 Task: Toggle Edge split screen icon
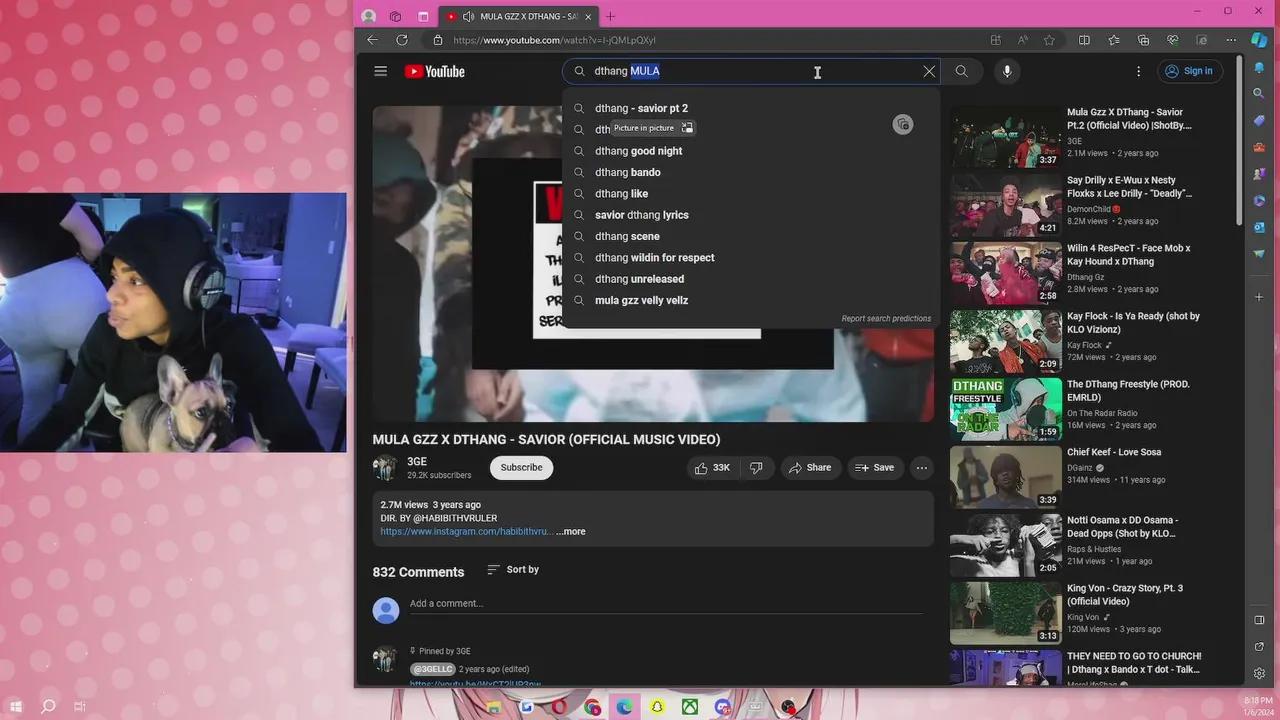click(x=1084, y=40)
